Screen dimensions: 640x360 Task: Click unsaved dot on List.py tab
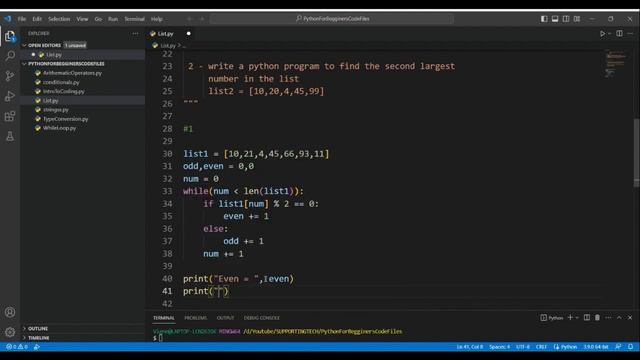(189, 33)
